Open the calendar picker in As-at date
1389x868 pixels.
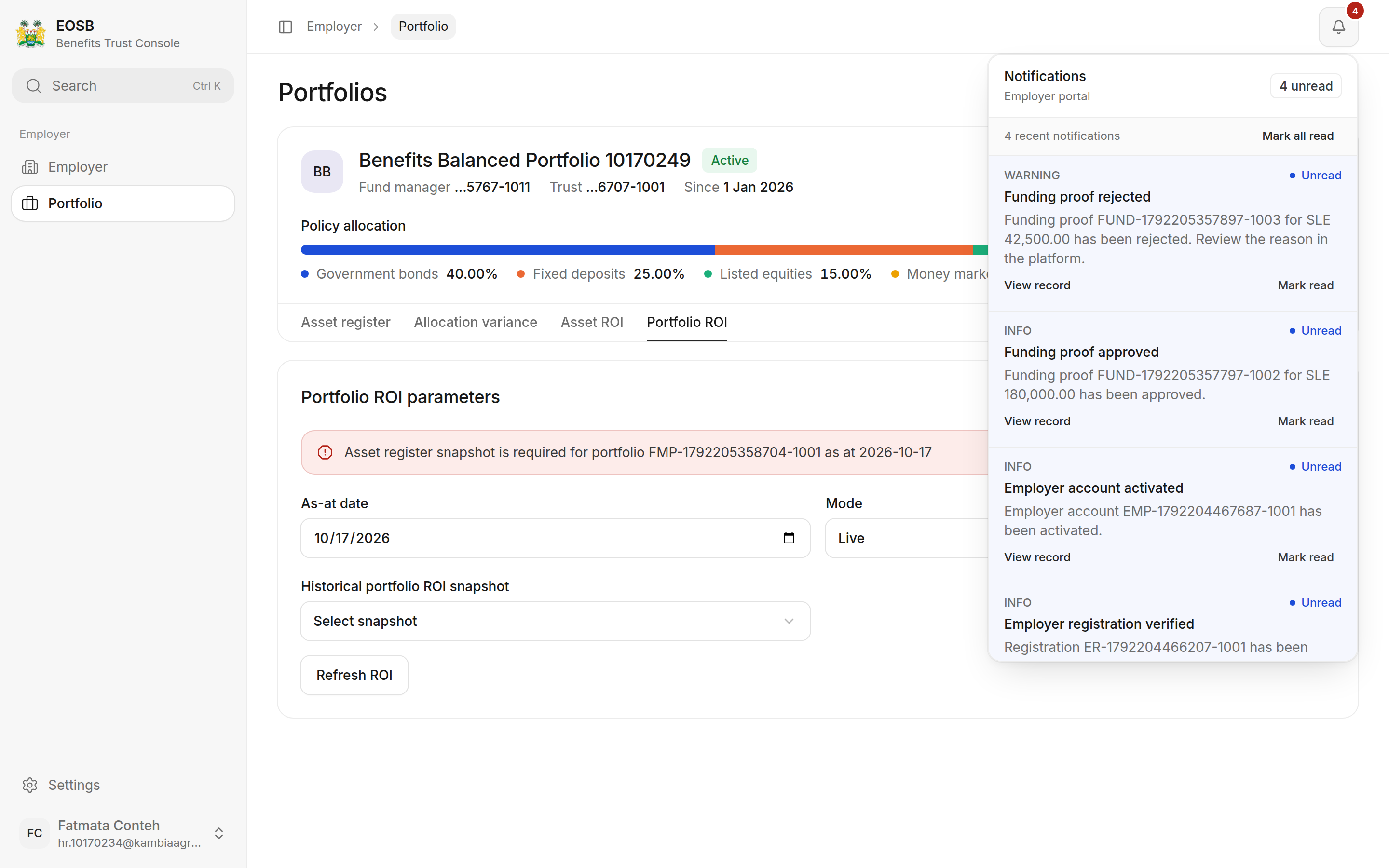click(x=789, y=538)
